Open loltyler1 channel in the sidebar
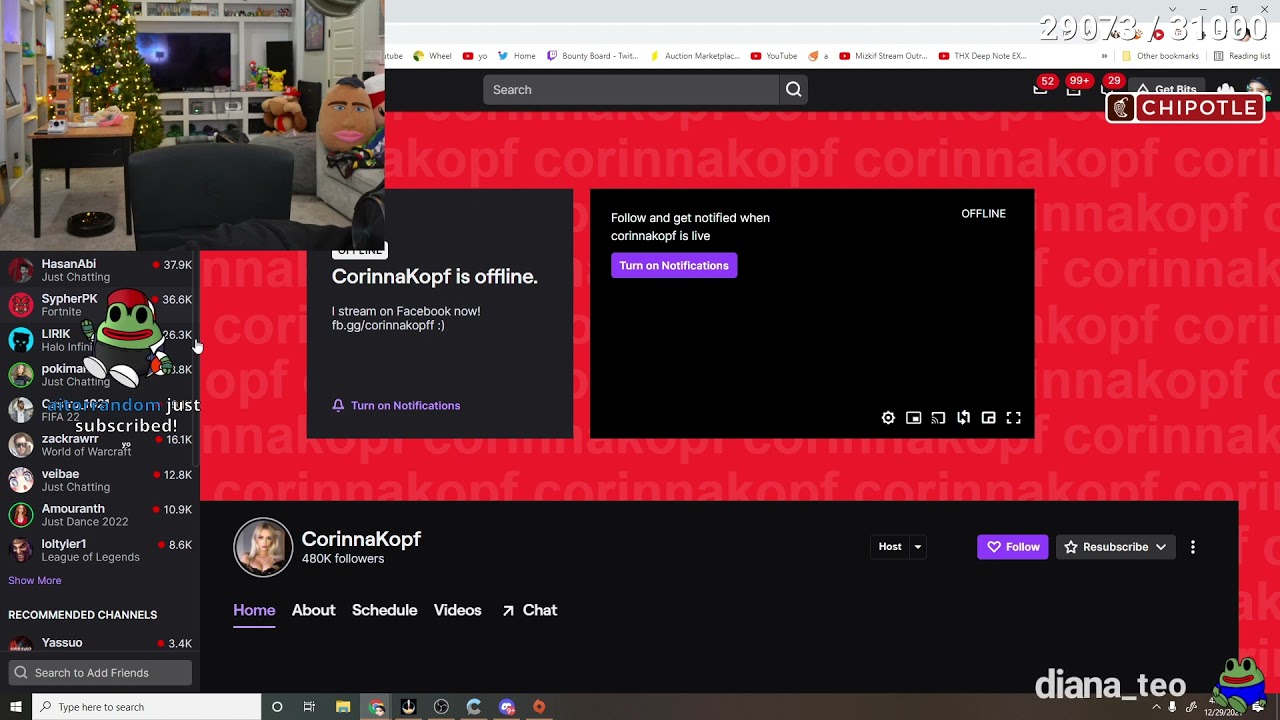This screenshot has width=1280, height=720. 100,550
